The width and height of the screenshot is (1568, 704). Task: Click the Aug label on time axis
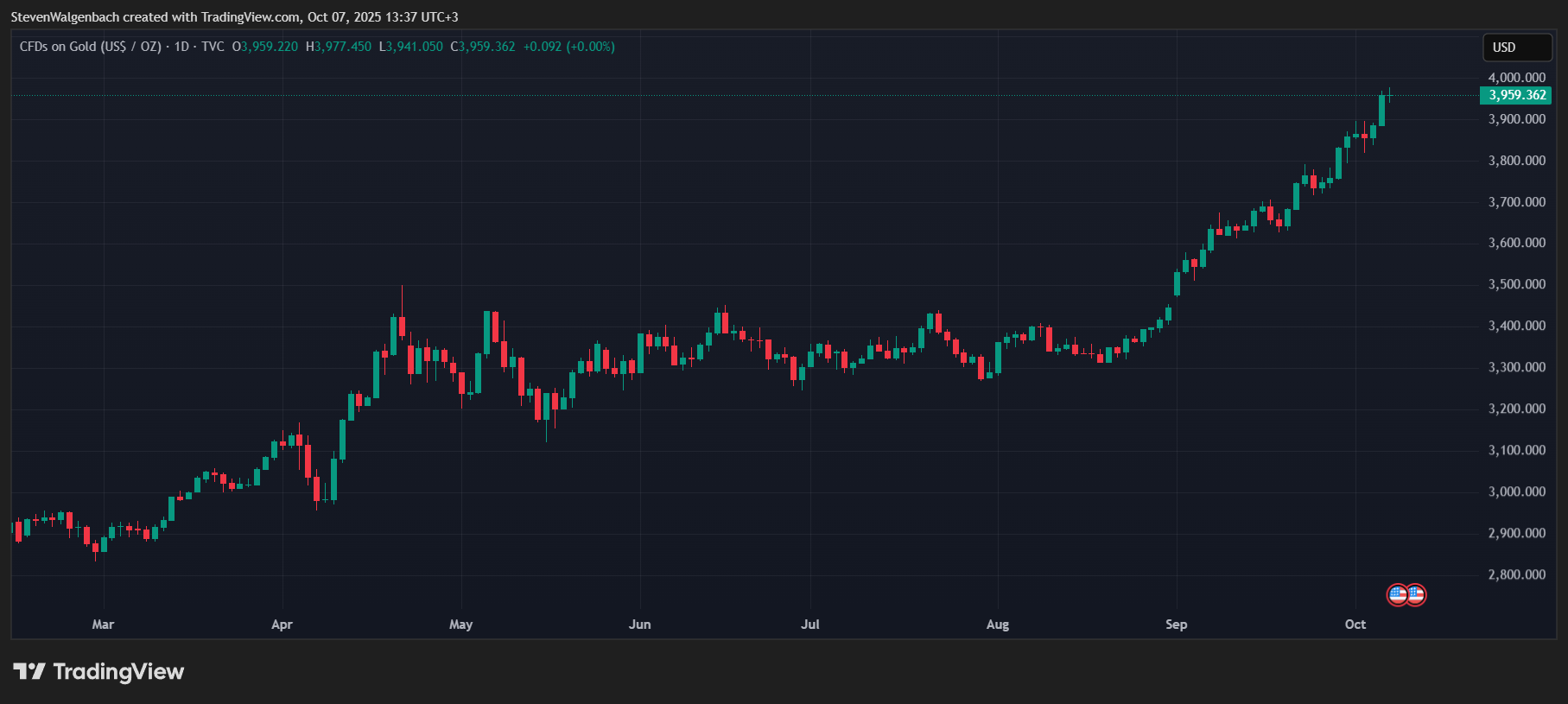[998, 625]
